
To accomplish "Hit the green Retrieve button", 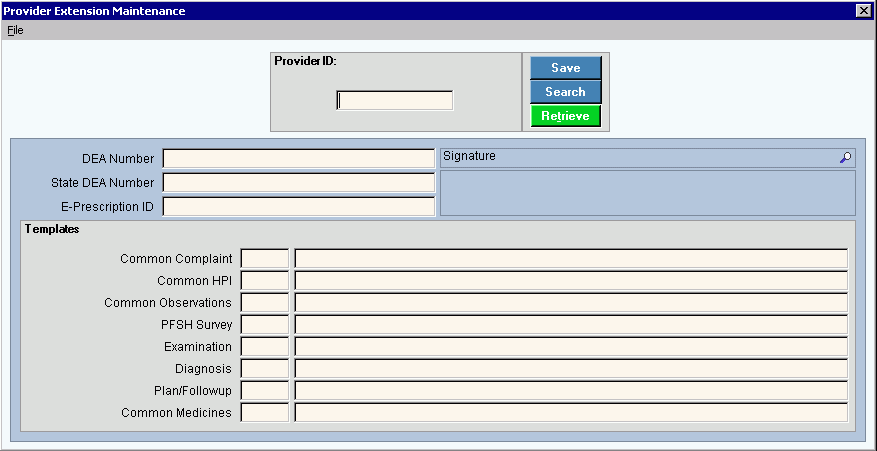I will (565, 116).
